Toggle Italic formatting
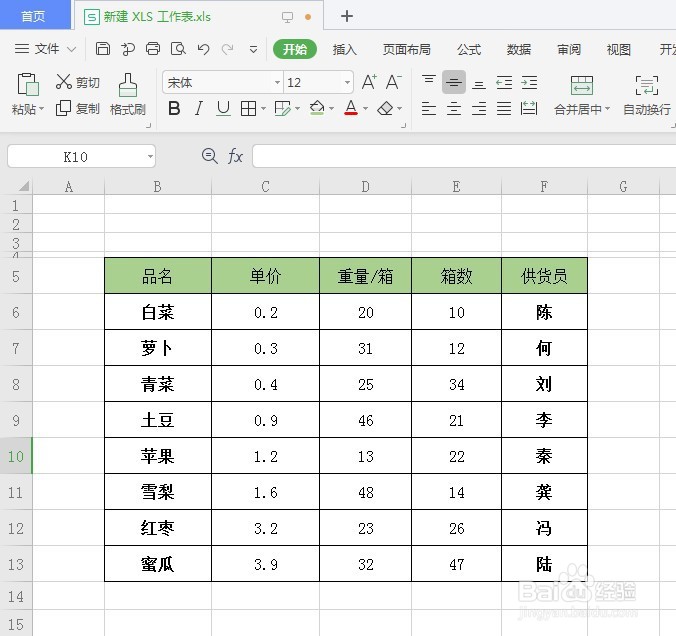Viewport: 676px width, 636px height. tap(198, 108)
